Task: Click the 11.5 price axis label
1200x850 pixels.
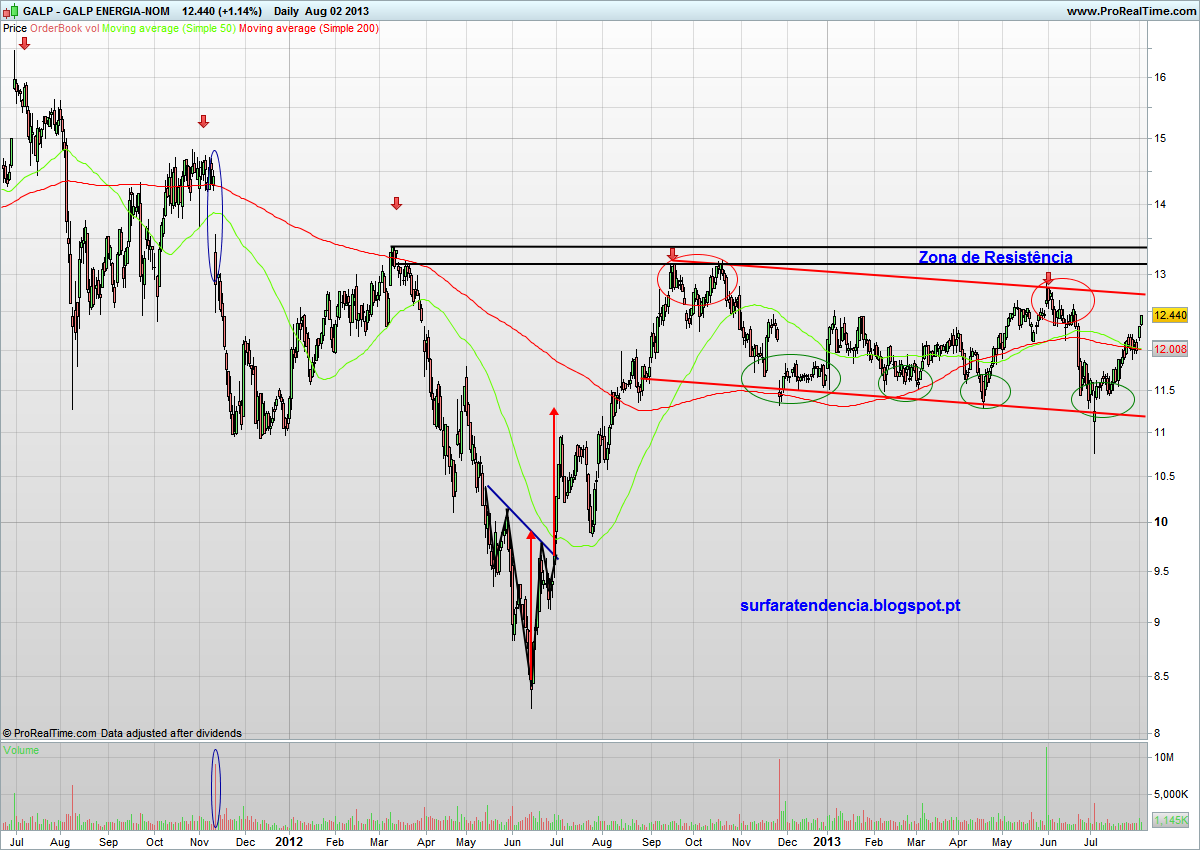Action: [x=1164, y=390]
